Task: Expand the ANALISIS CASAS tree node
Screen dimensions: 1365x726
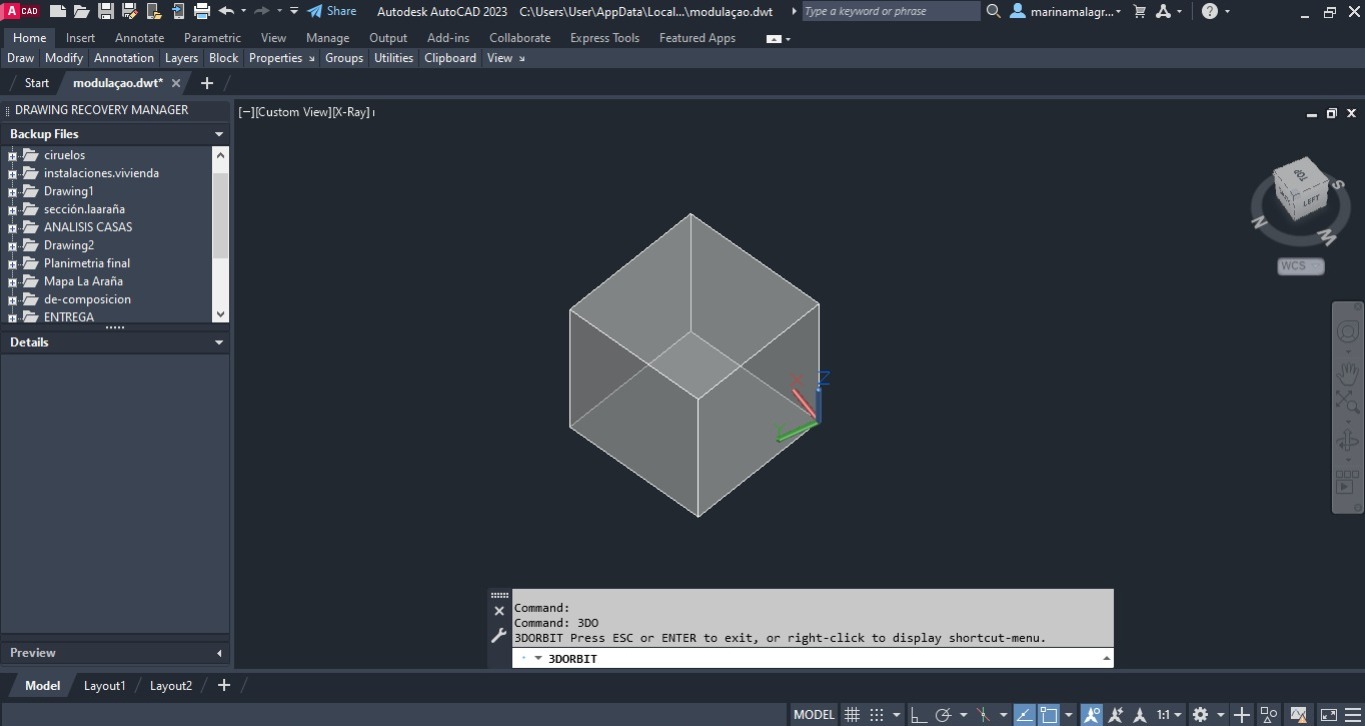Action: coord(13,227)
